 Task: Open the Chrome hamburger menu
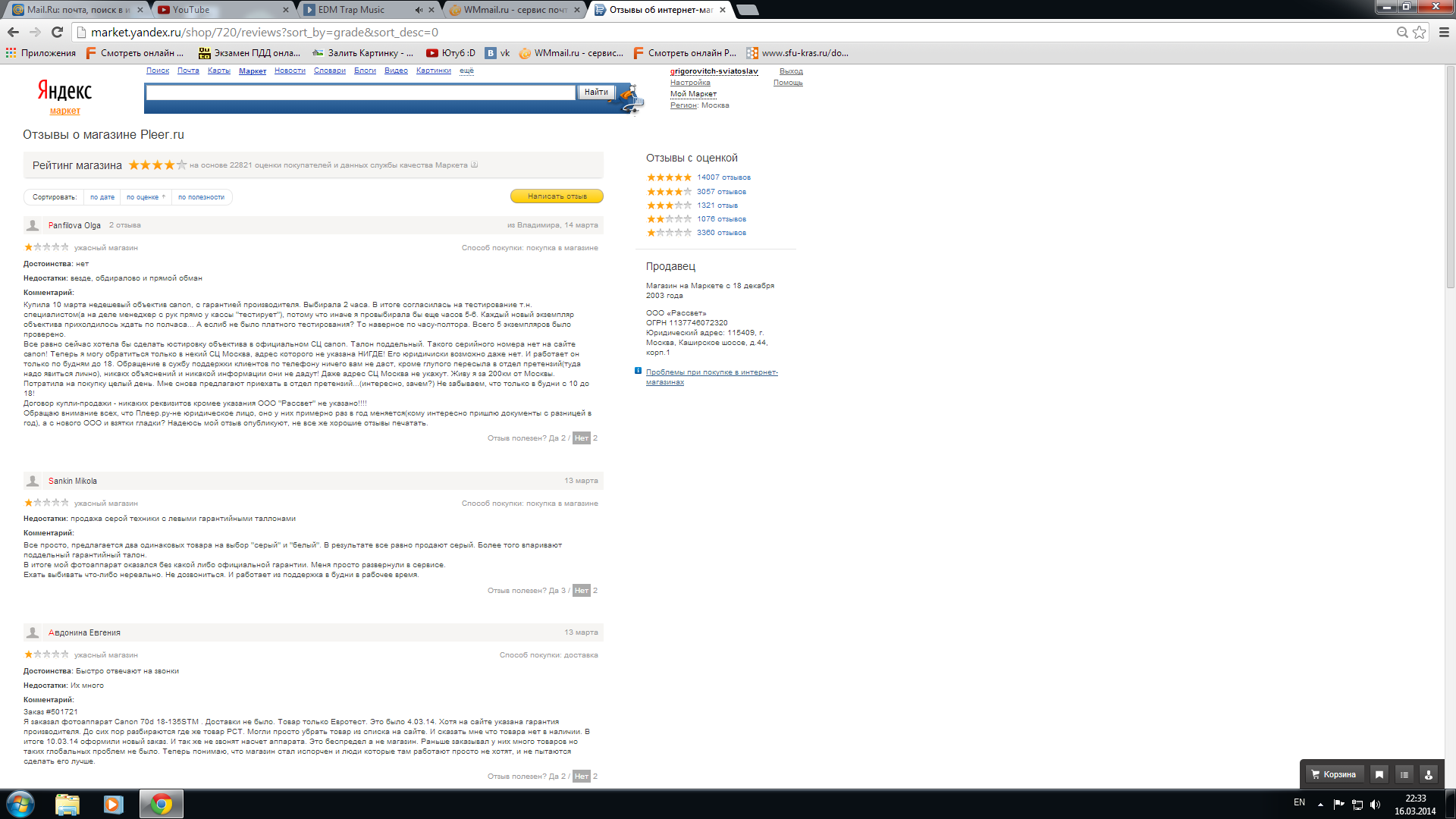tap(1444, 32)
